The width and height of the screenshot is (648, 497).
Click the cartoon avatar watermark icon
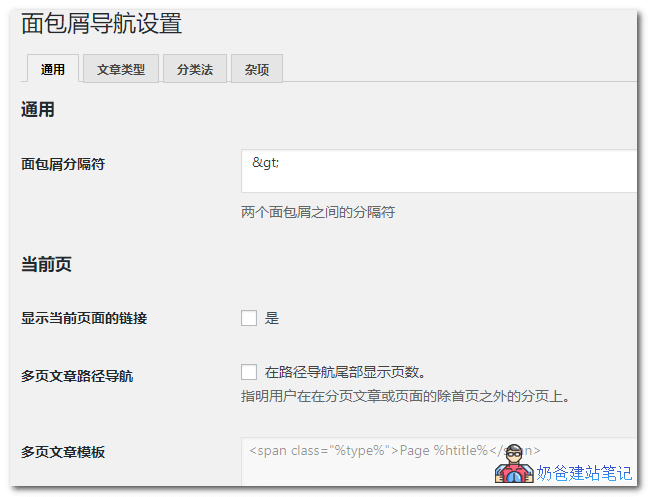point(513,470)
